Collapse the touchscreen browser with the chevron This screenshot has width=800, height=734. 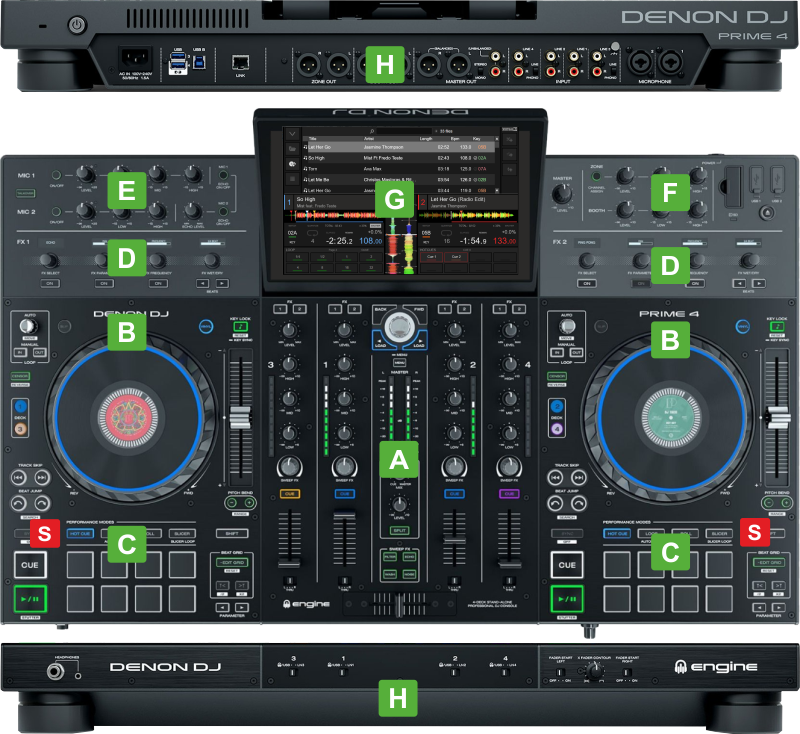point(292,134)
